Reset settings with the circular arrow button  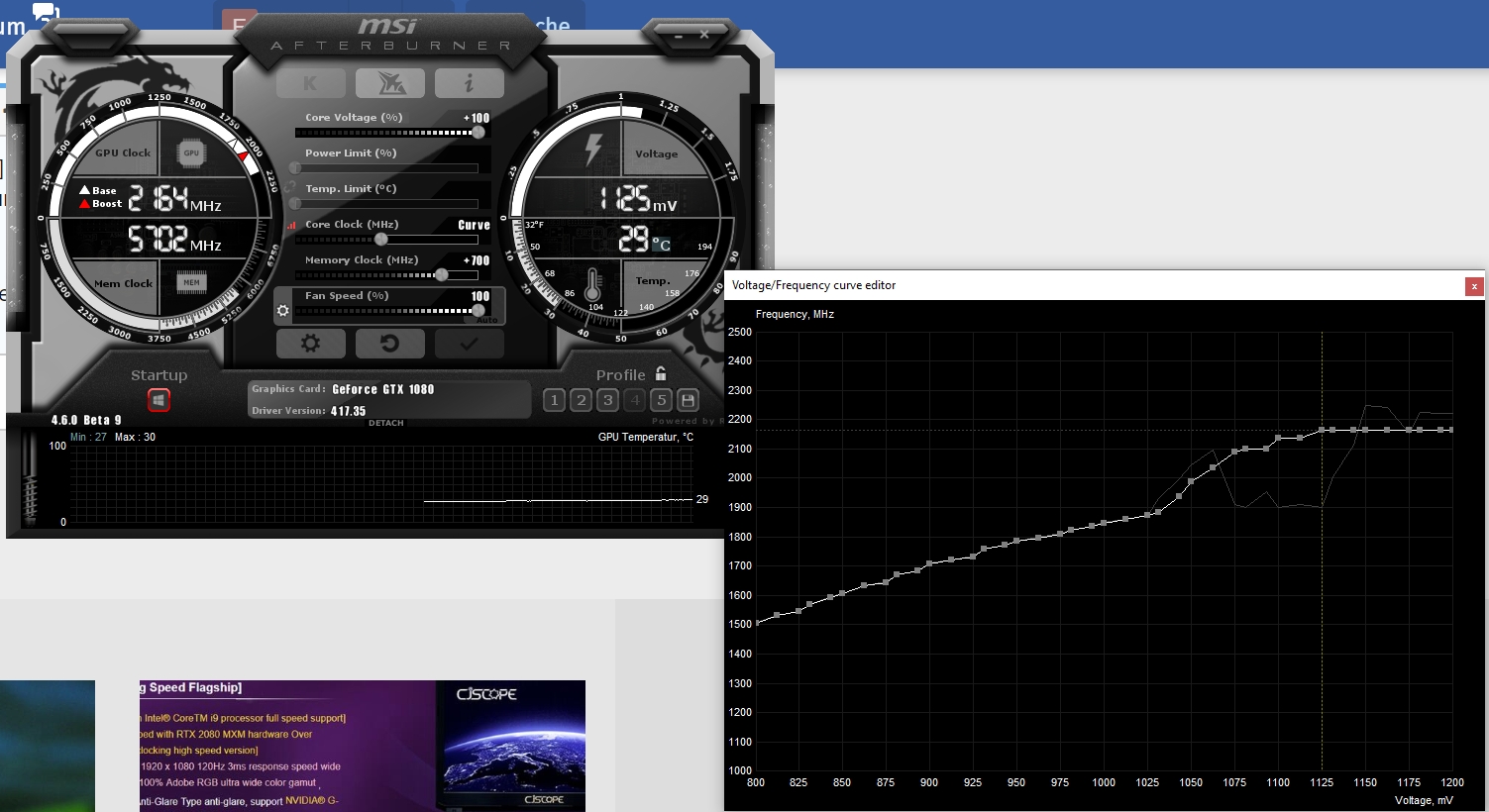pyautogui.click(x=390, y=344)
